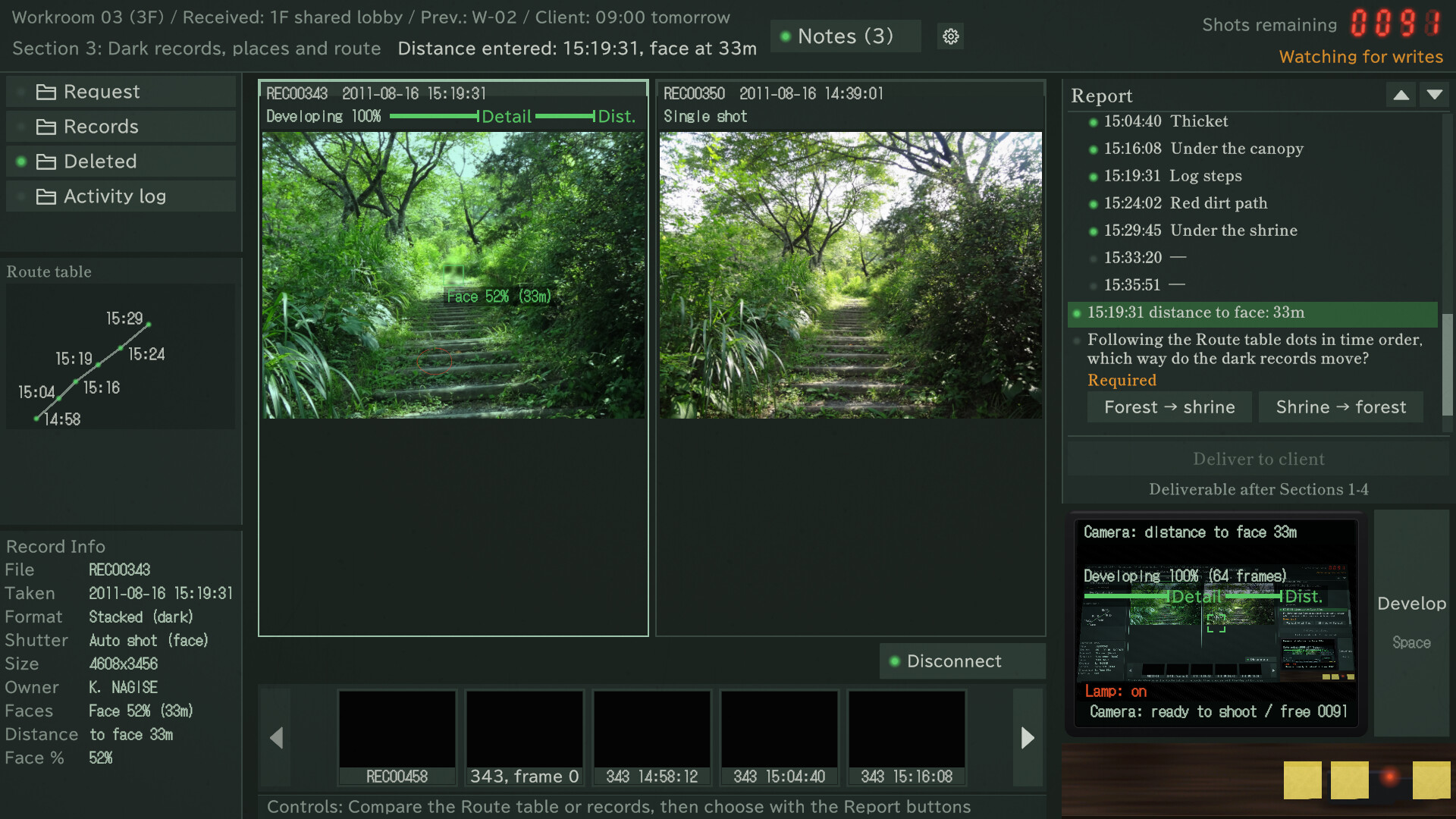Click the Develop button
The width and height of the screenshot is (1456, 819).
click(1411, 622)
